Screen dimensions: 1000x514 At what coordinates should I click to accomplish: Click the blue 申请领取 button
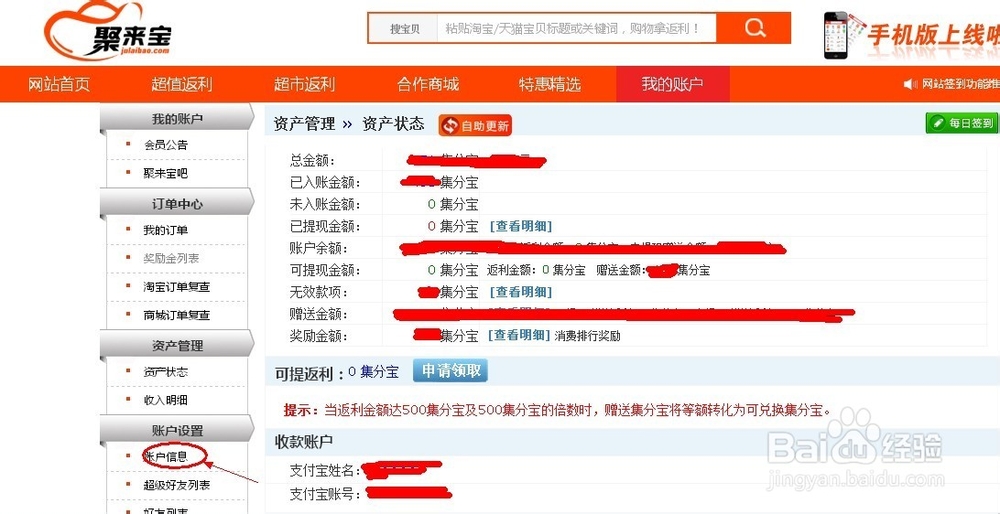tap(450, 371)
